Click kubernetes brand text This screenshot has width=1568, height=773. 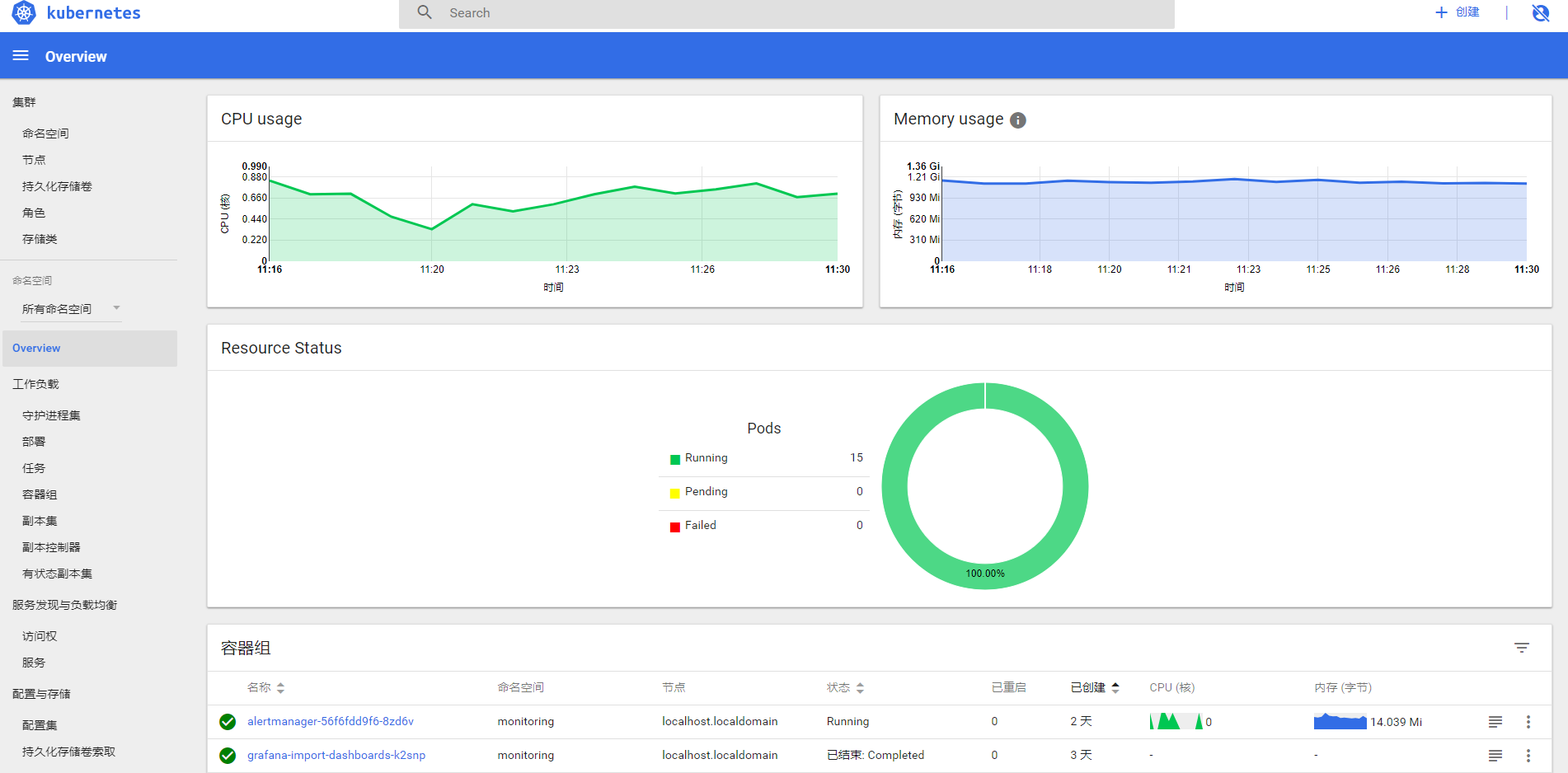tap(93, 13)
